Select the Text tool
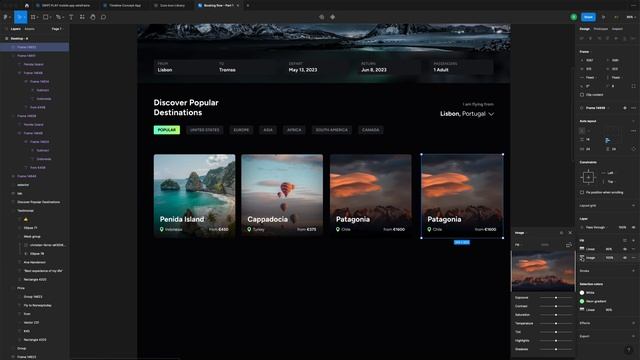640x360 pixels. (x=71, y=17)
